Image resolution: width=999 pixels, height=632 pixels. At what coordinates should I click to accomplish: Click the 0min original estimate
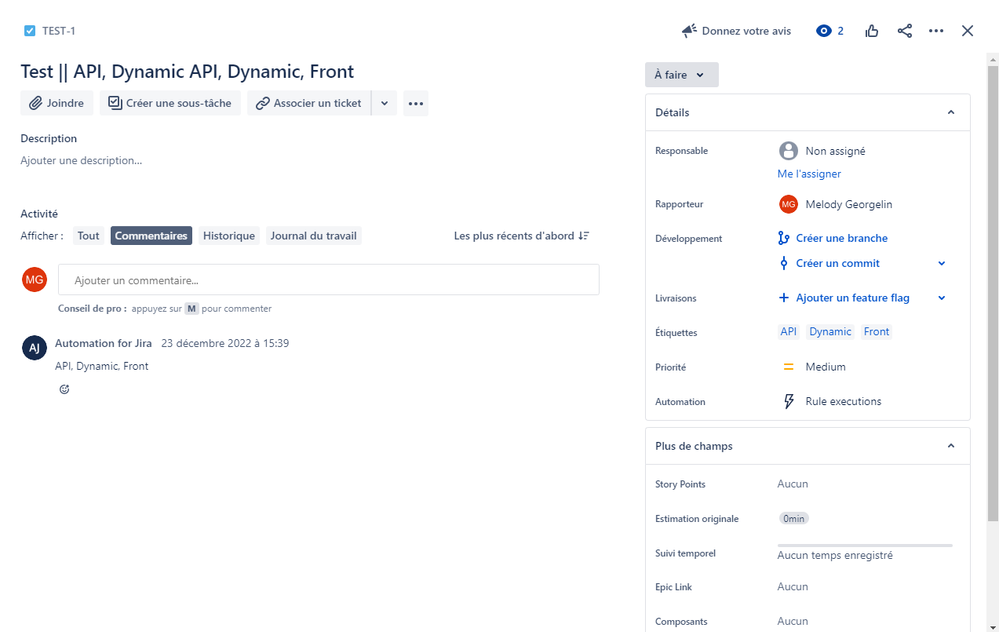(x=793, y=519)
